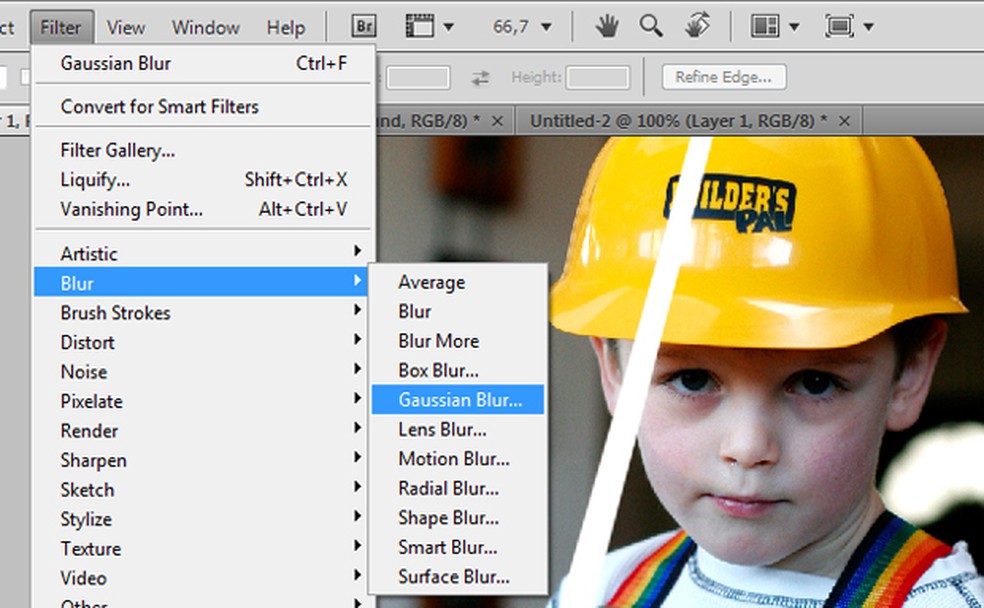Select the Hand tool icon
Image resolution: width=984 pixels, height=608 pixels.
click(x=606, y=26)
